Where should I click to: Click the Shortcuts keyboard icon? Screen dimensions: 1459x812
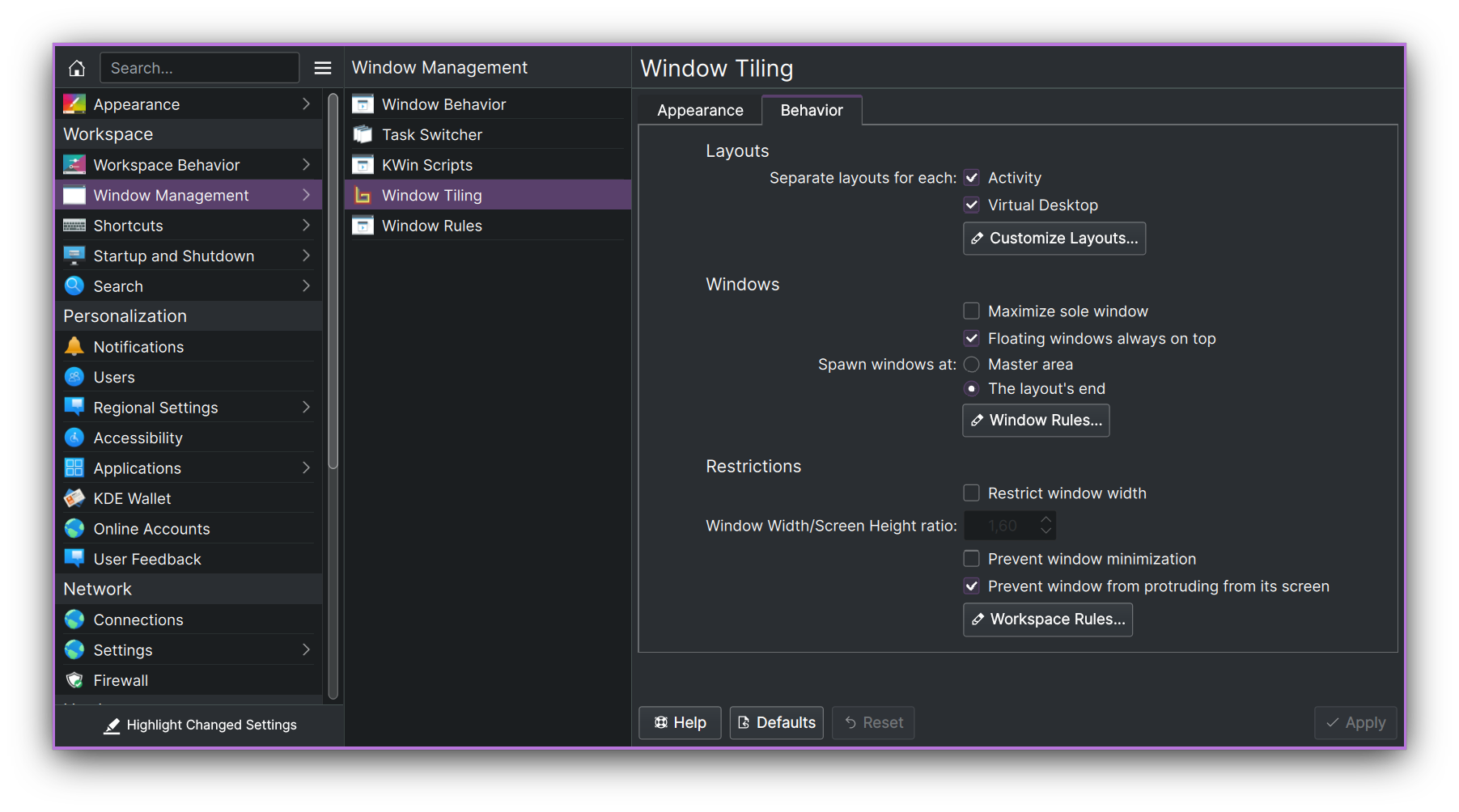pyautogui.click(x=74, y=226)
